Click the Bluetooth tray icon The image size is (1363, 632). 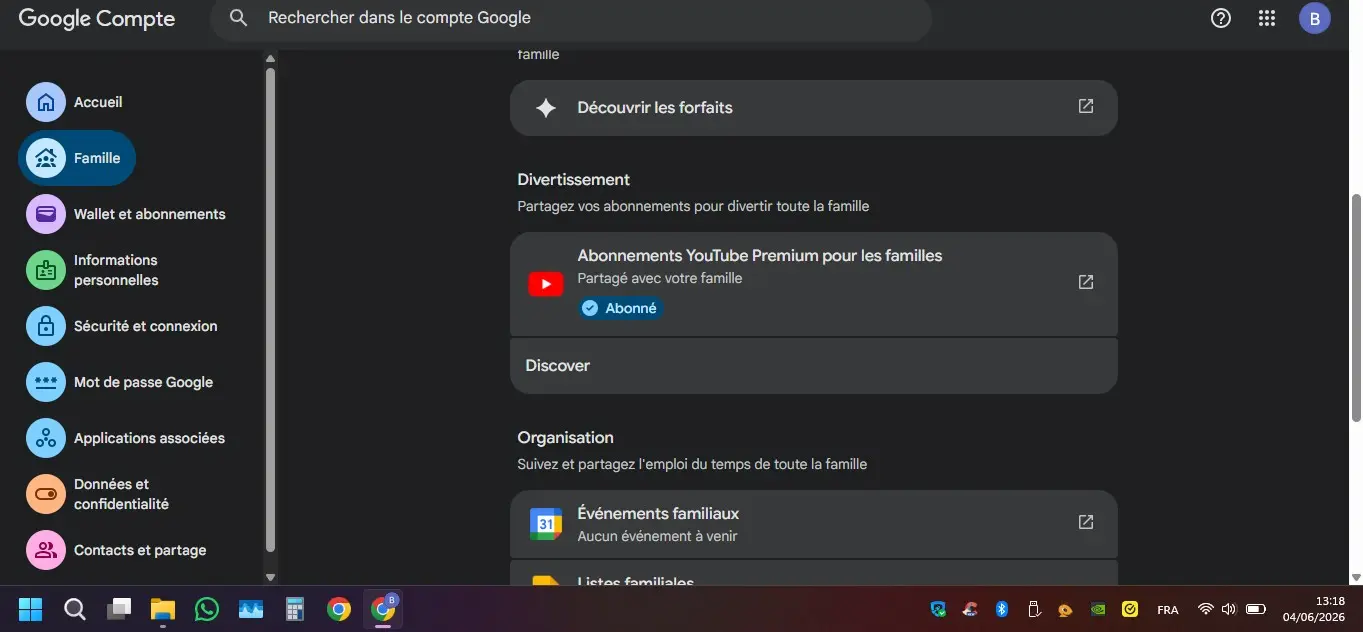(x=1001, y=609)
